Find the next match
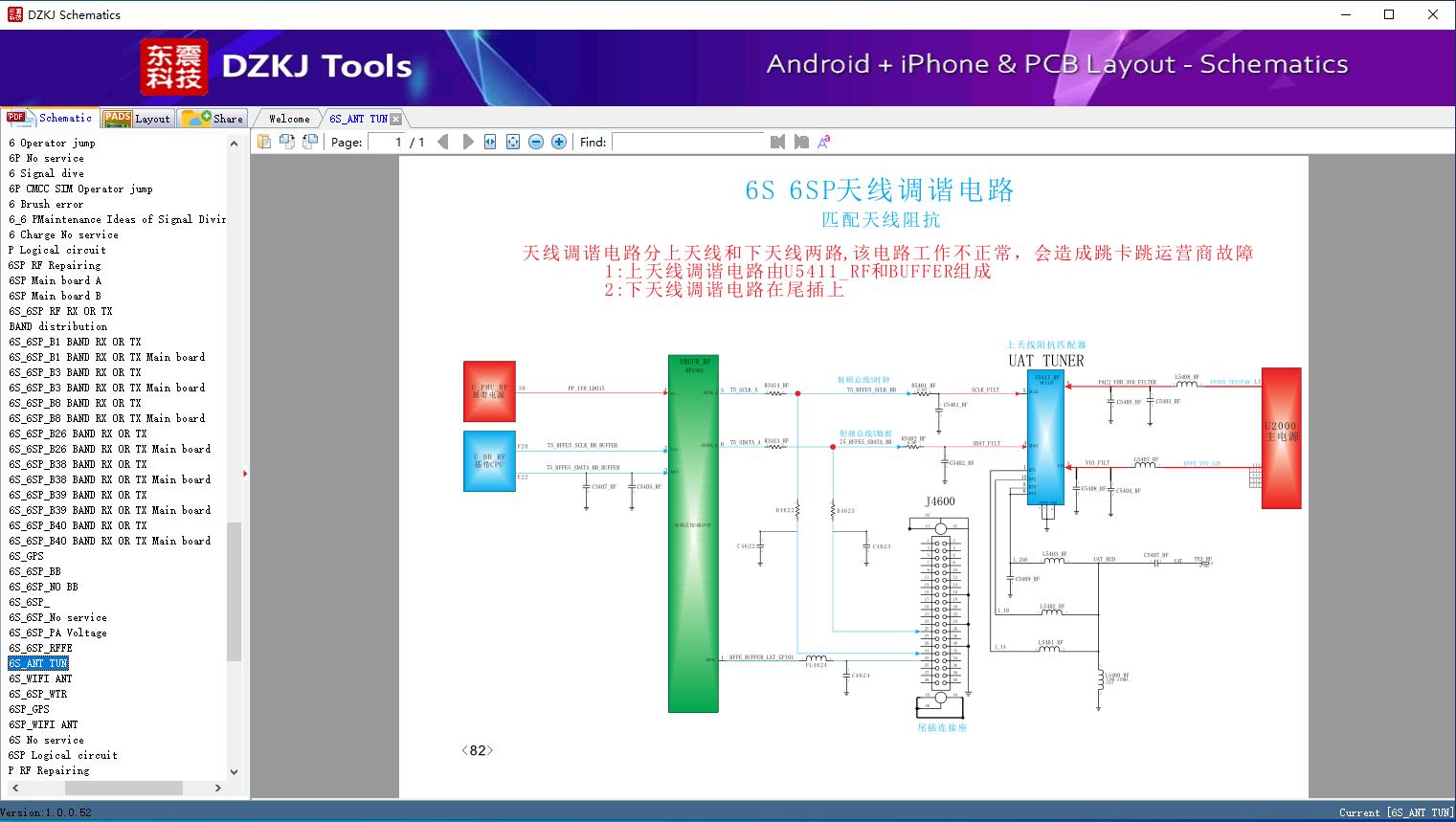1456x822 pixels. pos(801,142)
